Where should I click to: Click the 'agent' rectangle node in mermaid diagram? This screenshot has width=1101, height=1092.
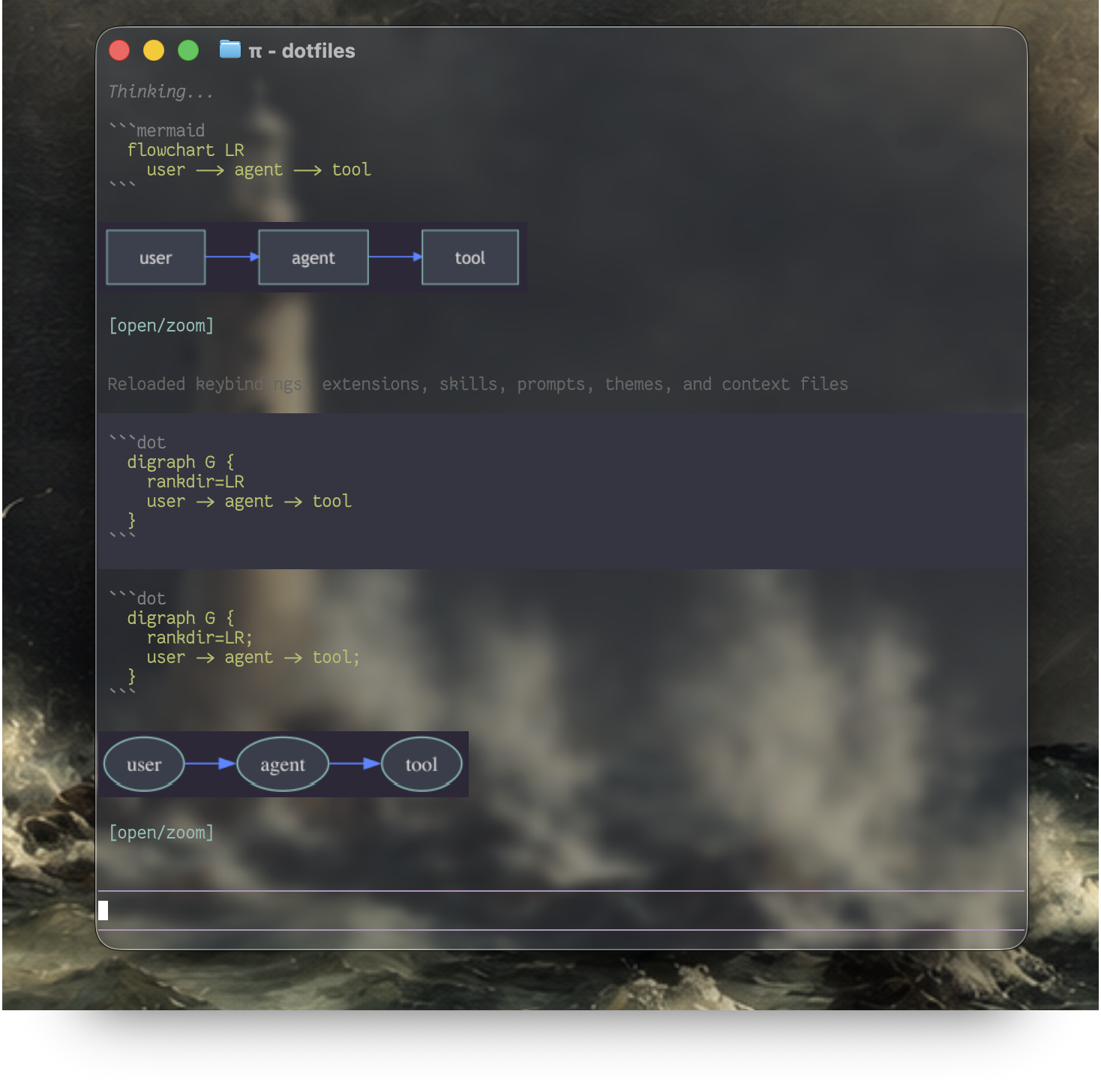tap(313, 257)
